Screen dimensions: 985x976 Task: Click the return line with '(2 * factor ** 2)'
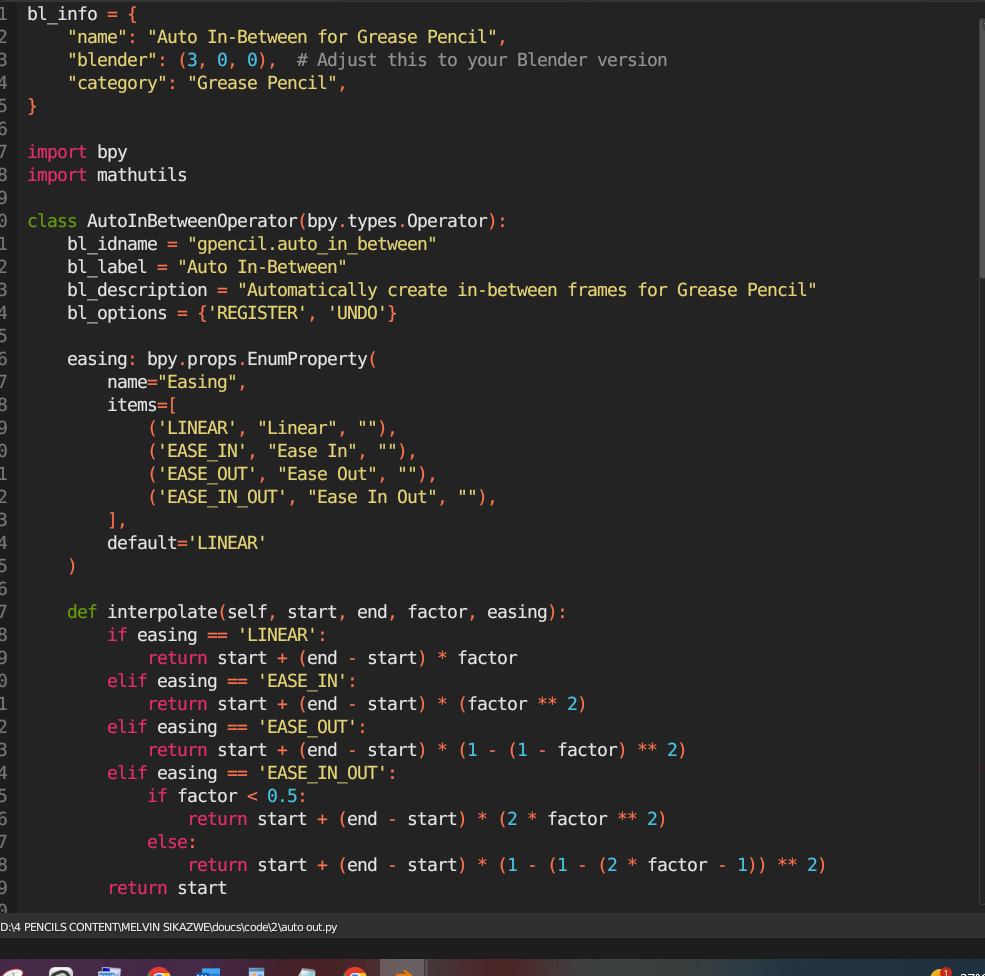pos(427,820)
